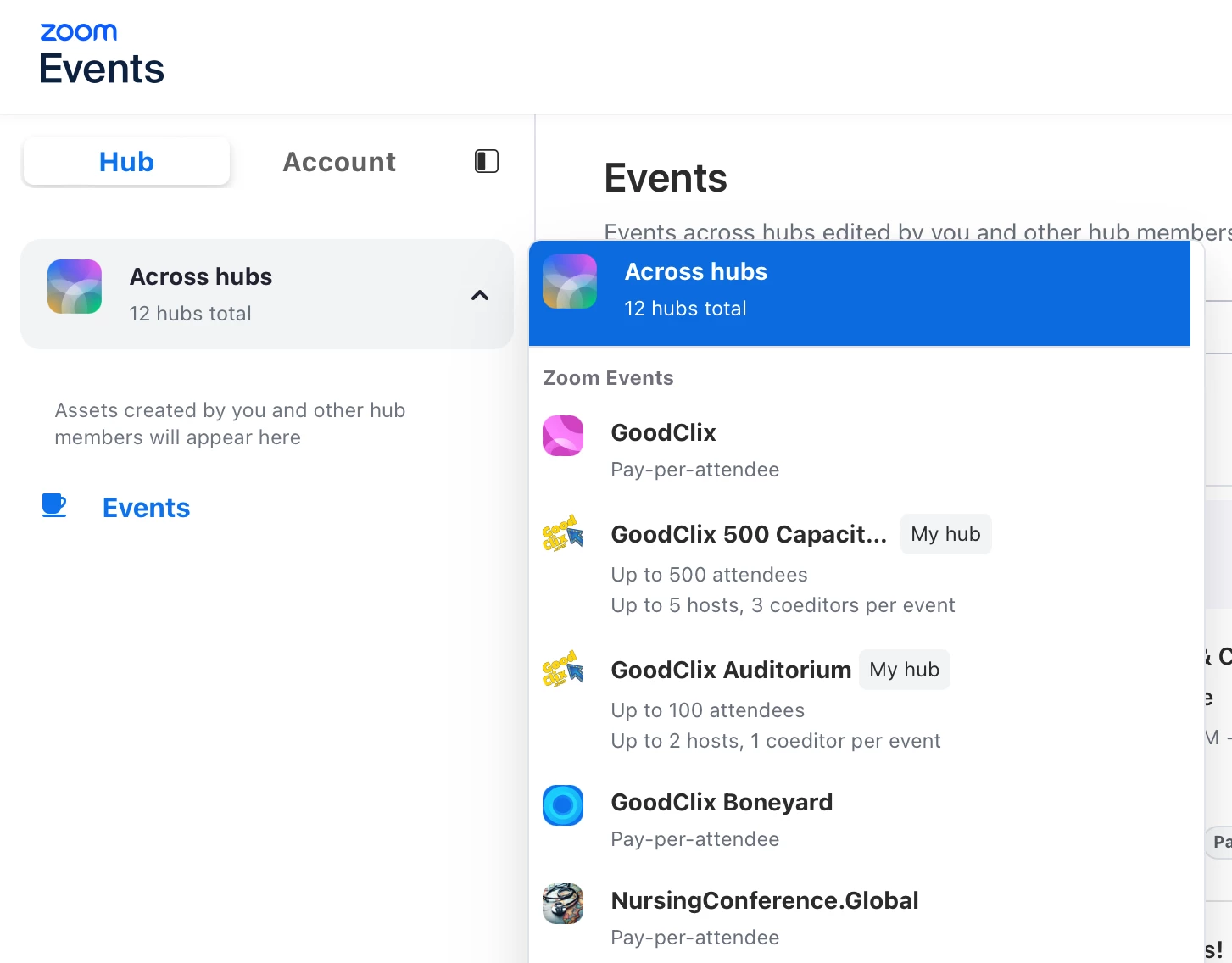Switch to the Account tab

339,161
